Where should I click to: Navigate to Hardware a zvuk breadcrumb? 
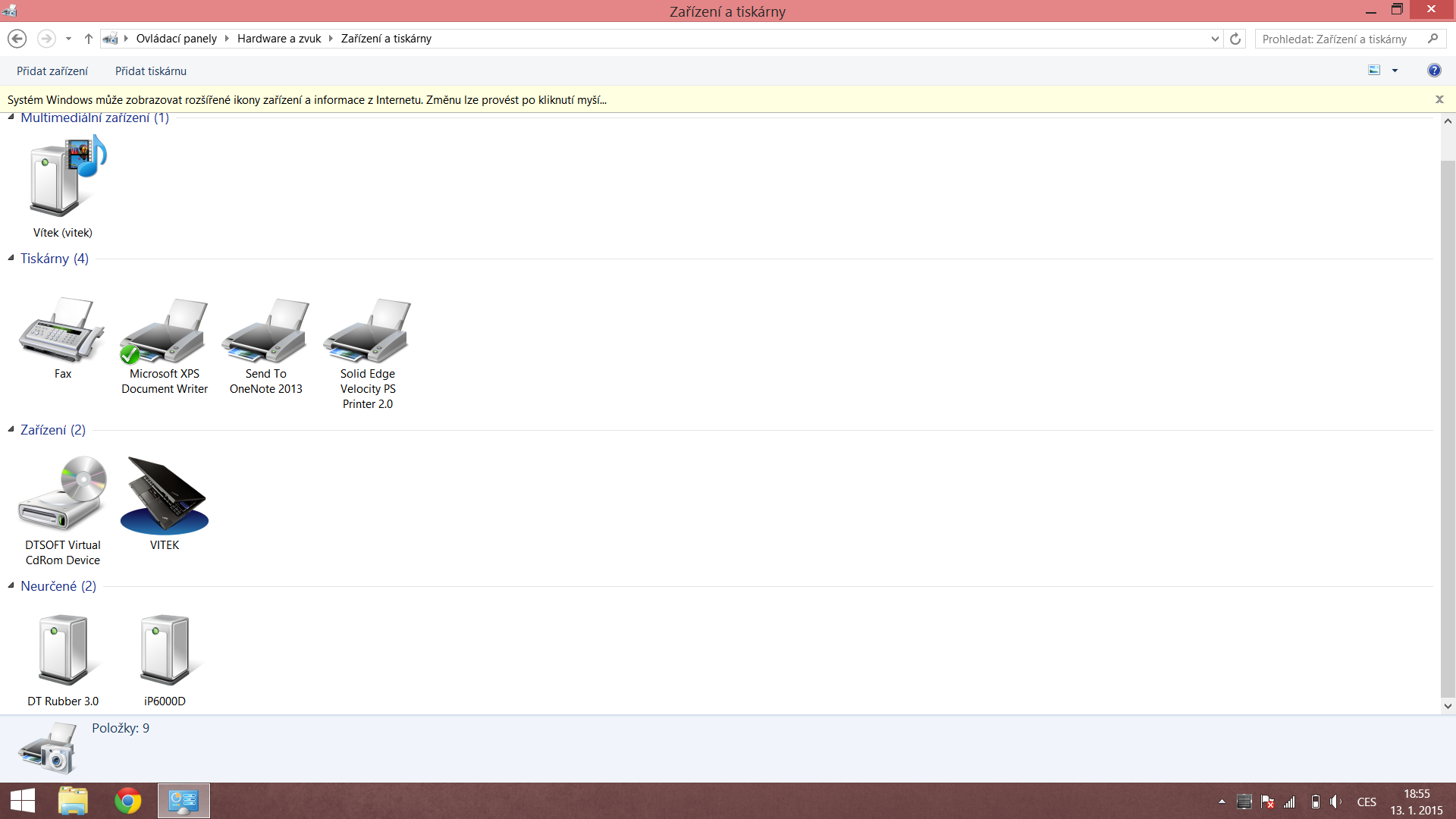coord(279,39)
